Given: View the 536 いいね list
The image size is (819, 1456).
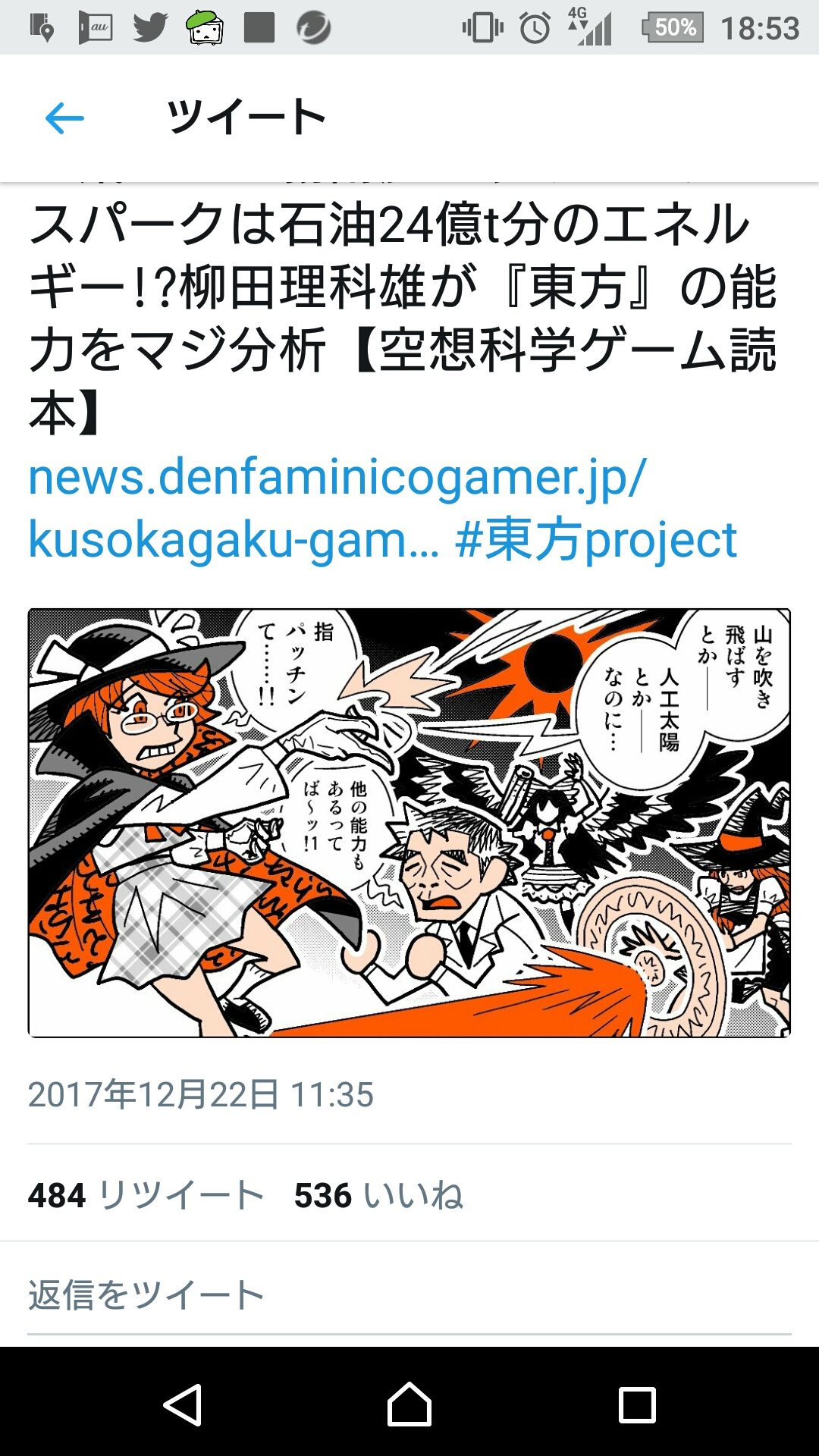Looking at the screenshot, I should (x=378, y=1195).
